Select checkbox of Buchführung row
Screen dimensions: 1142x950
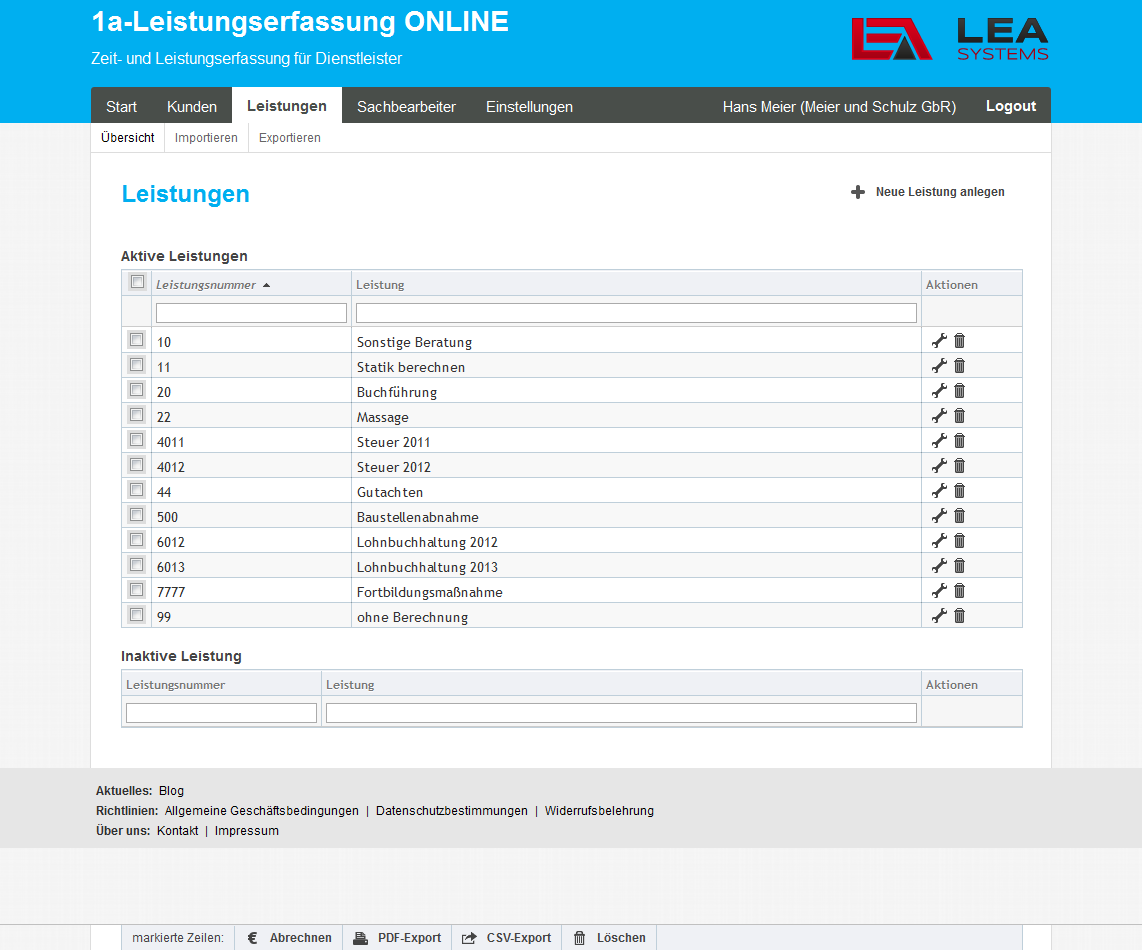(136, 390)
